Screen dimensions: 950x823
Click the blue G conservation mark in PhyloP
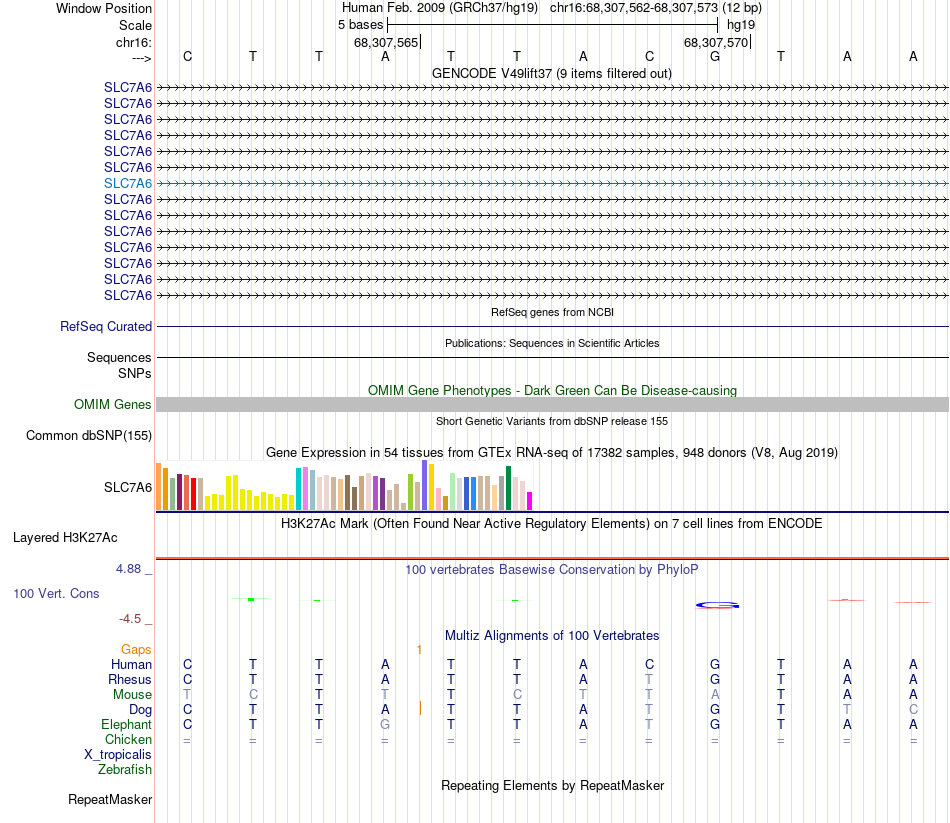pos(717,605)
